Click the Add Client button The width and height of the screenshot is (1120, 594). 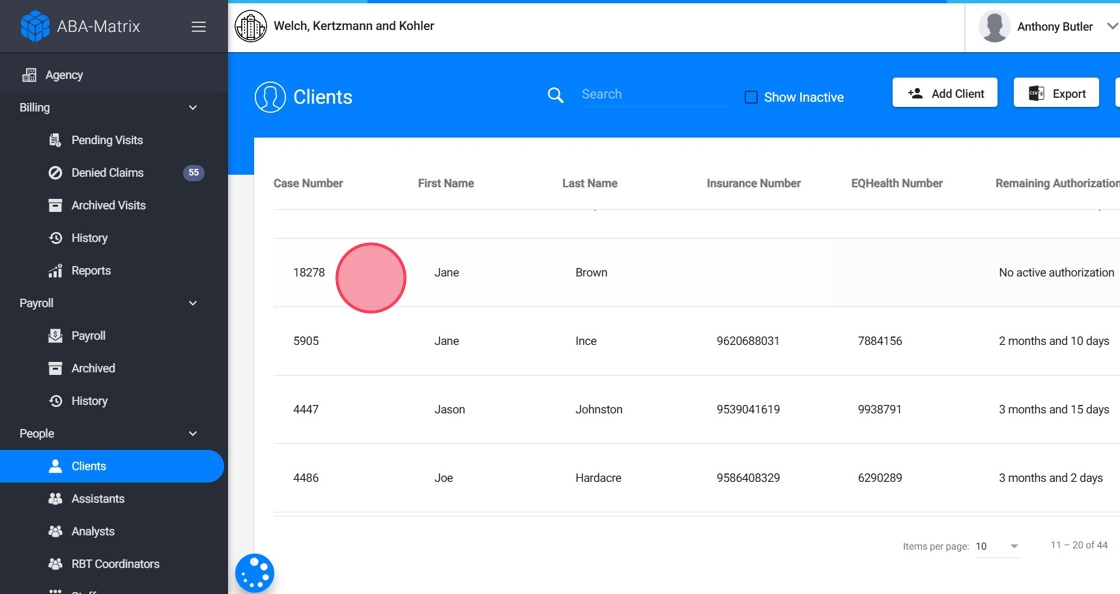[x=945, y=93]
